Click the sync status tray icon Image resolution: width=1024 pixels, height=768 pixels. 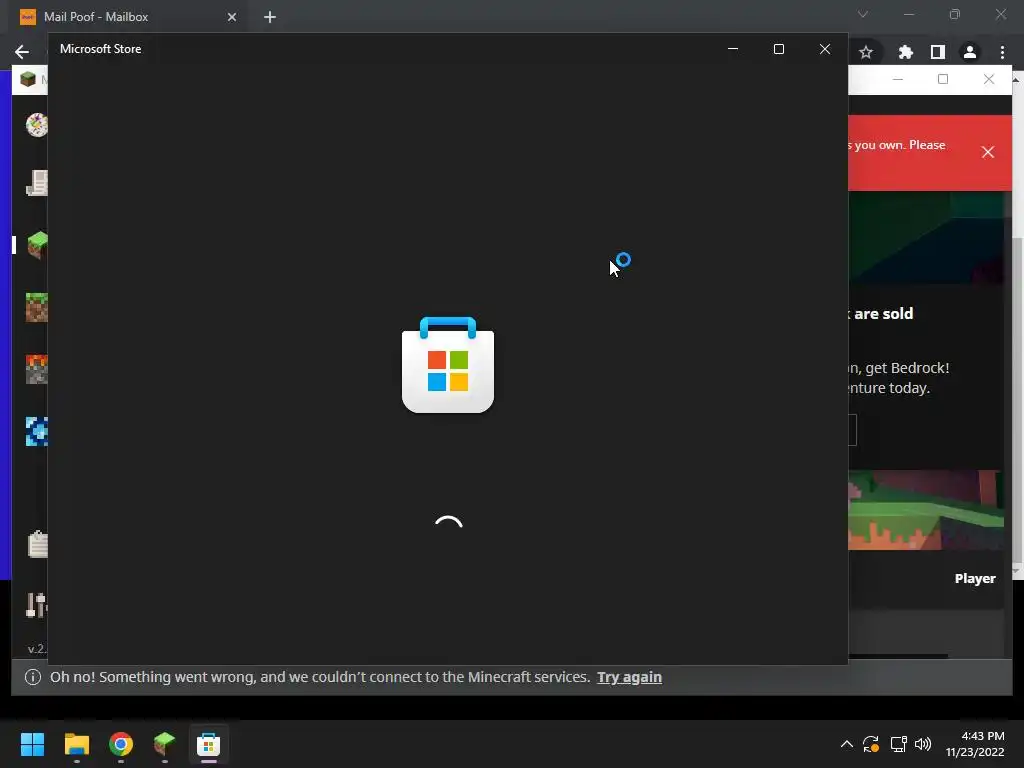(x=871, y=744)
